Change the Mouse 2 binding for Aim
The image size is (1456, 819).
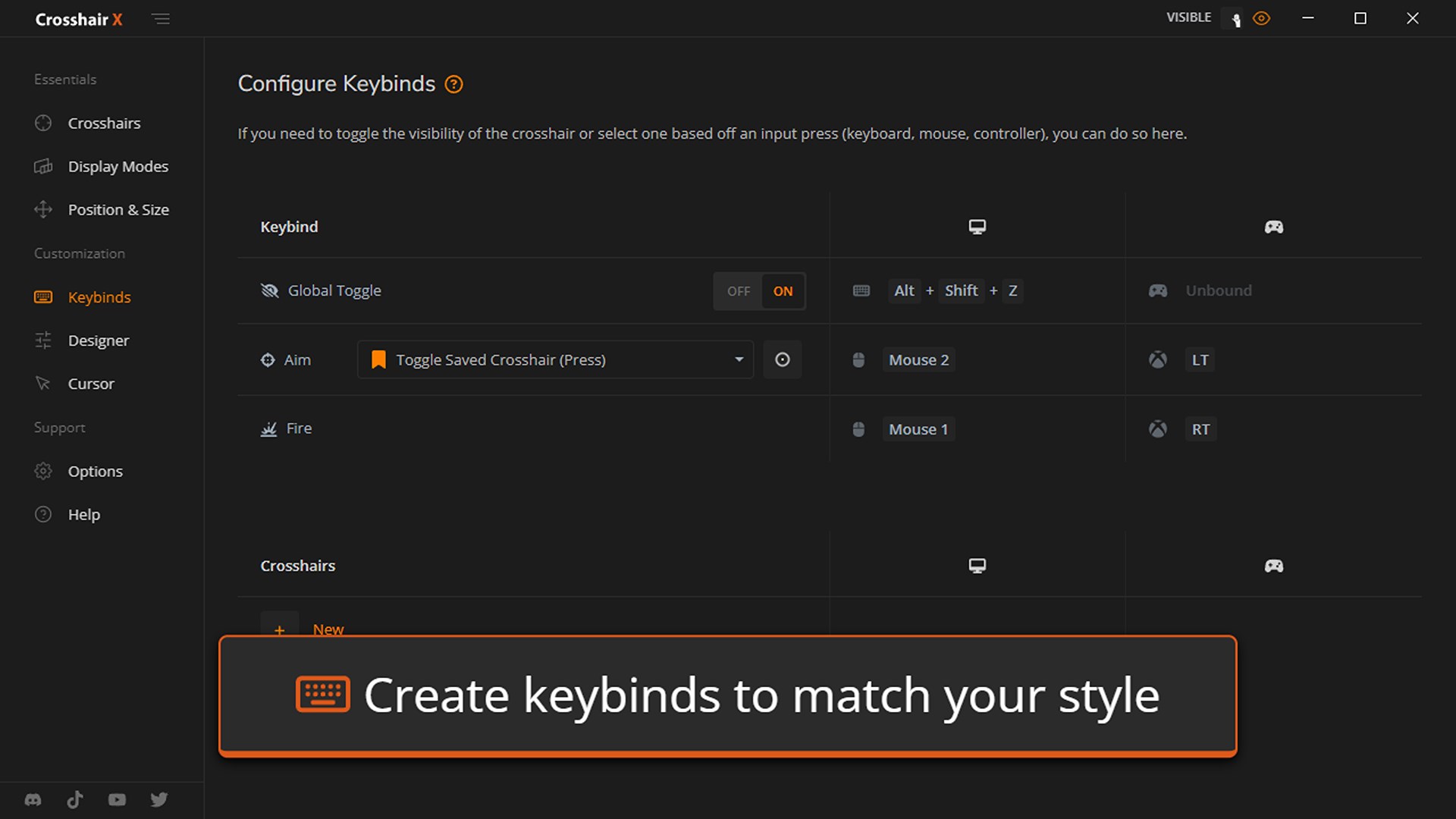click(x=918, y=359)
